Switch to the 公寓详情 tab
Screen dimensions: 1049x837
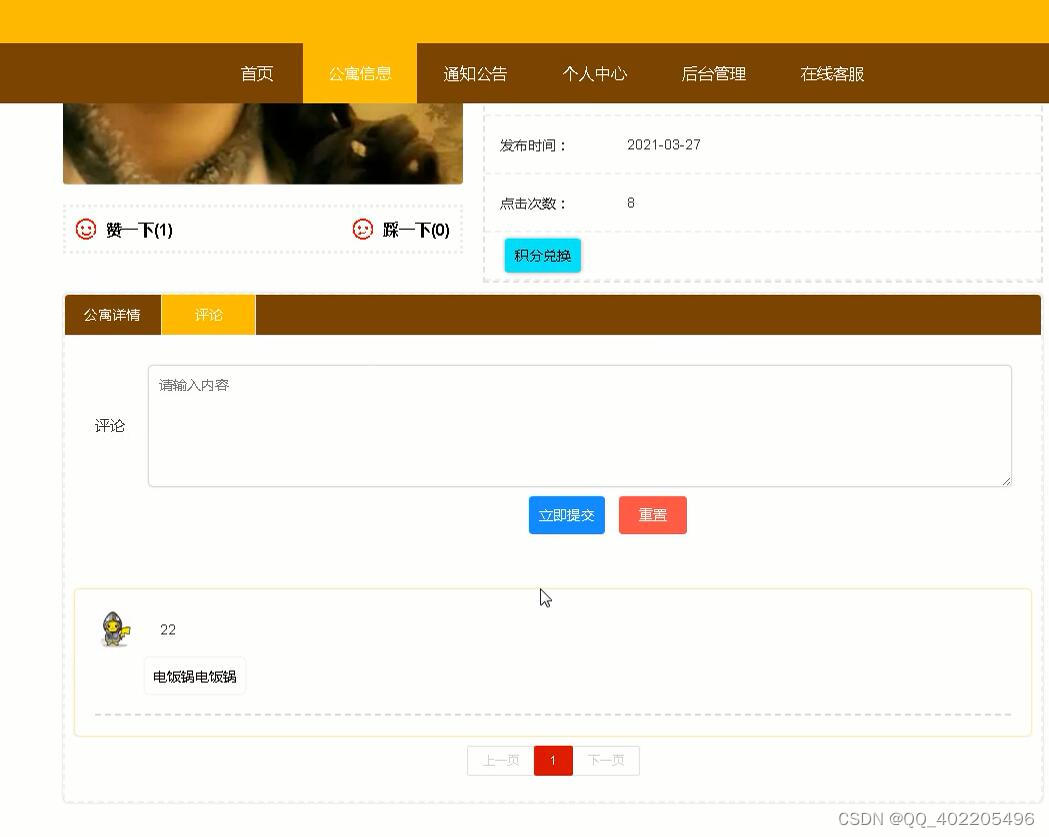pyautogui.click(x=112, y=314)
